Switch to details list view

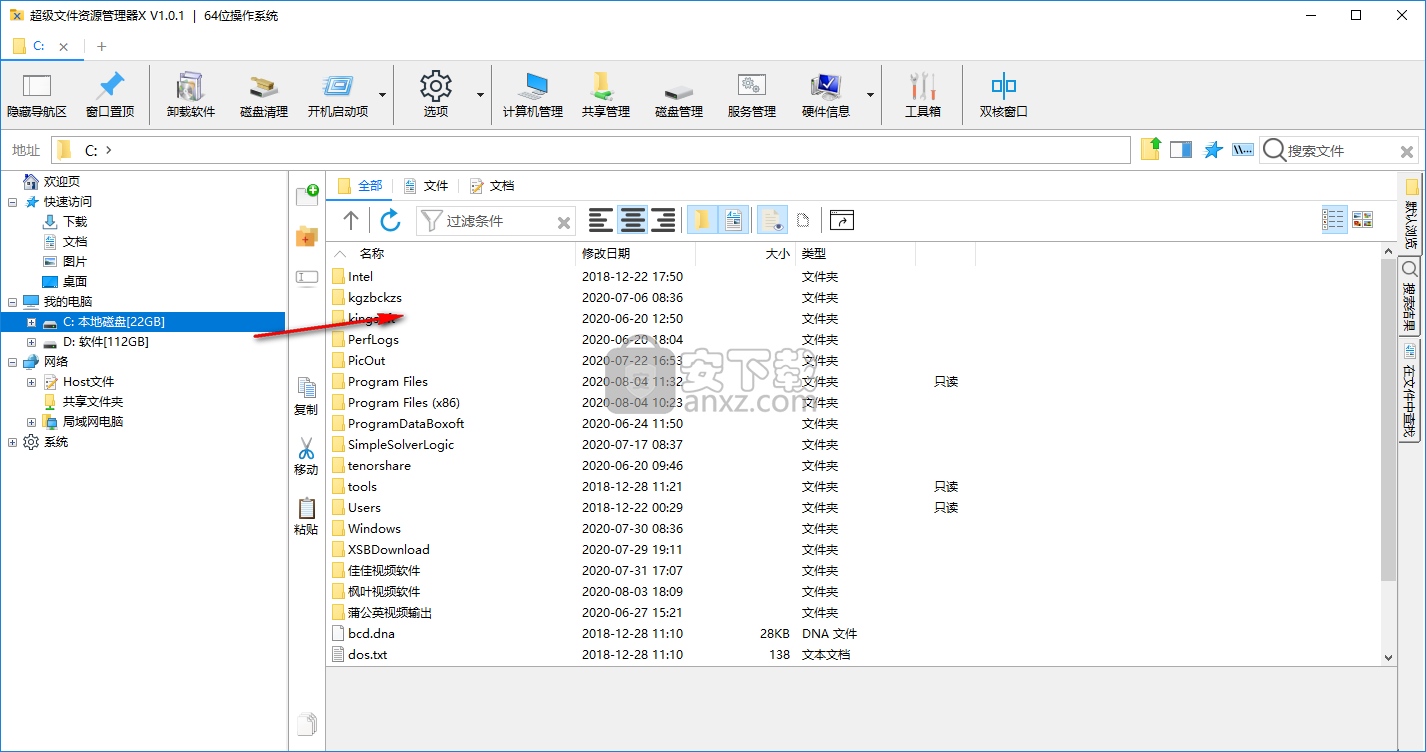click(x=1334, y=219)
